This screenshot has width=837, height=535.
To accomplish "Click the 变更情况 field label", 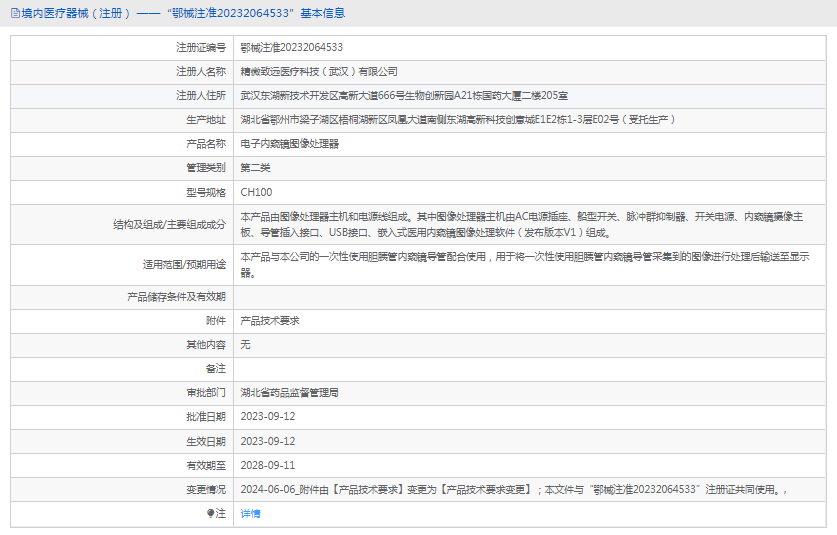I will click(x=206, y=490).
